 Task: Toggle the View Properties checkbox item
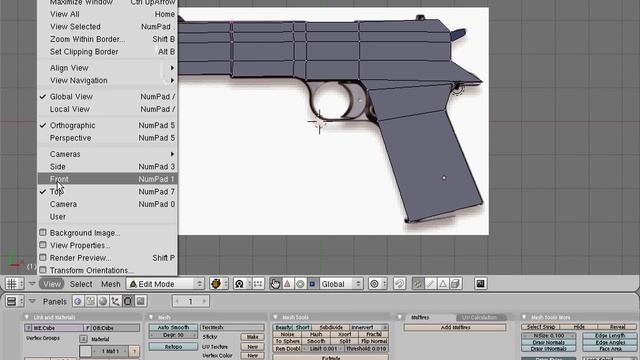click(x=108, y=245)
